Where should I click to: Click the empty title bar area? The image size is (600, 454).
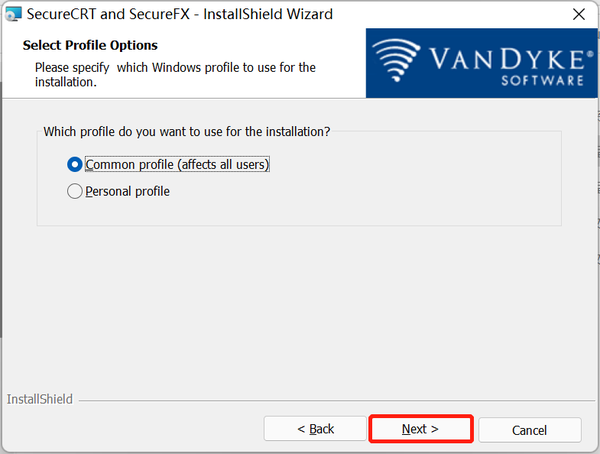[x=450, y=15]
